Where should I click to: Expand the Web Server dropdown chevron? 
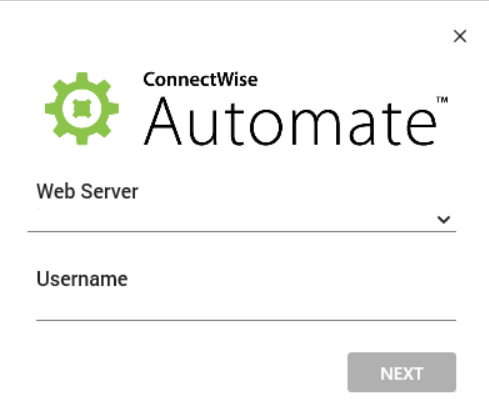click(444, 219)
